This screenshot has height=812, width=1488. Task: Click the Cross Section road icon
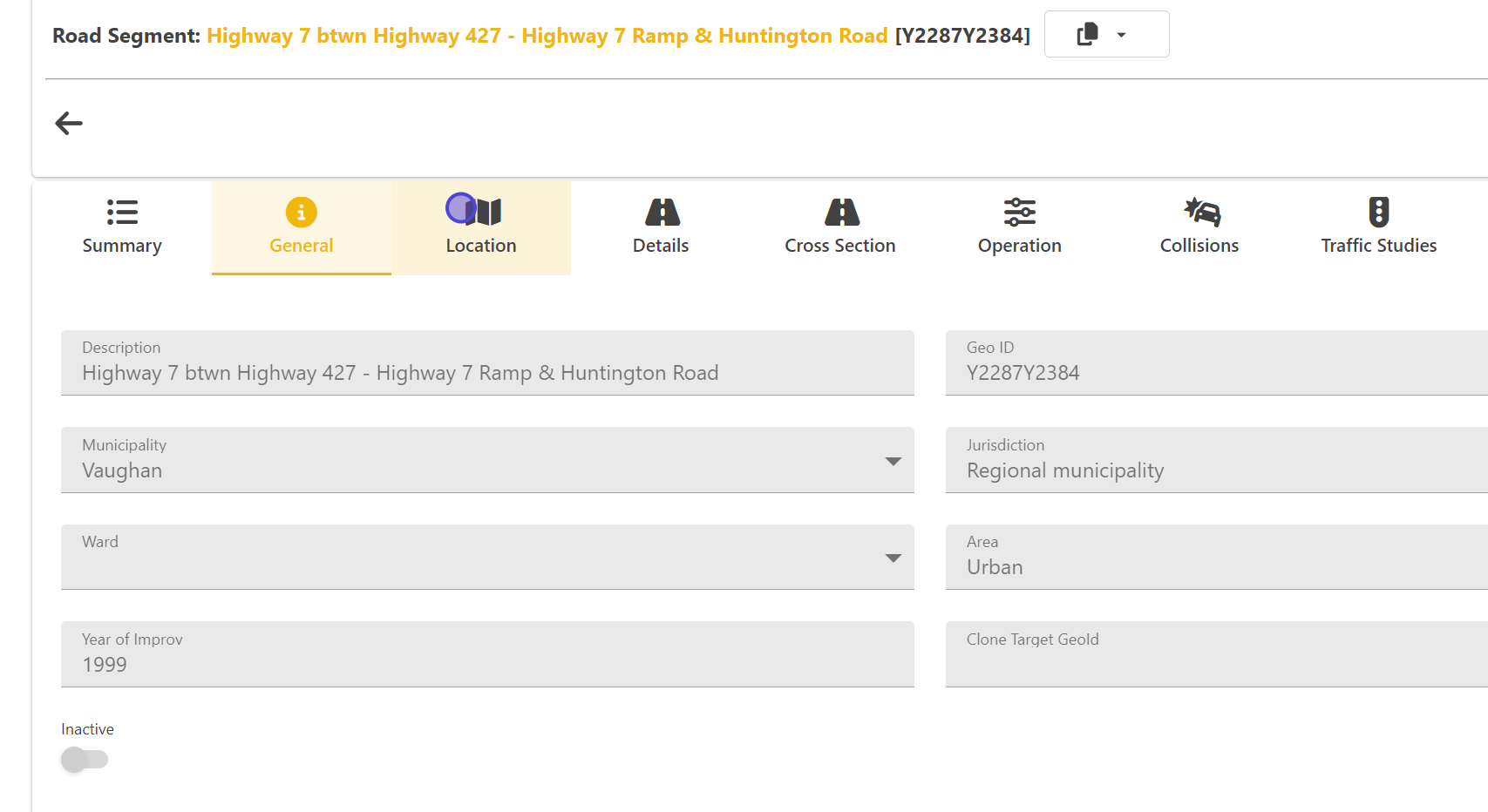(x=840, y=212)
